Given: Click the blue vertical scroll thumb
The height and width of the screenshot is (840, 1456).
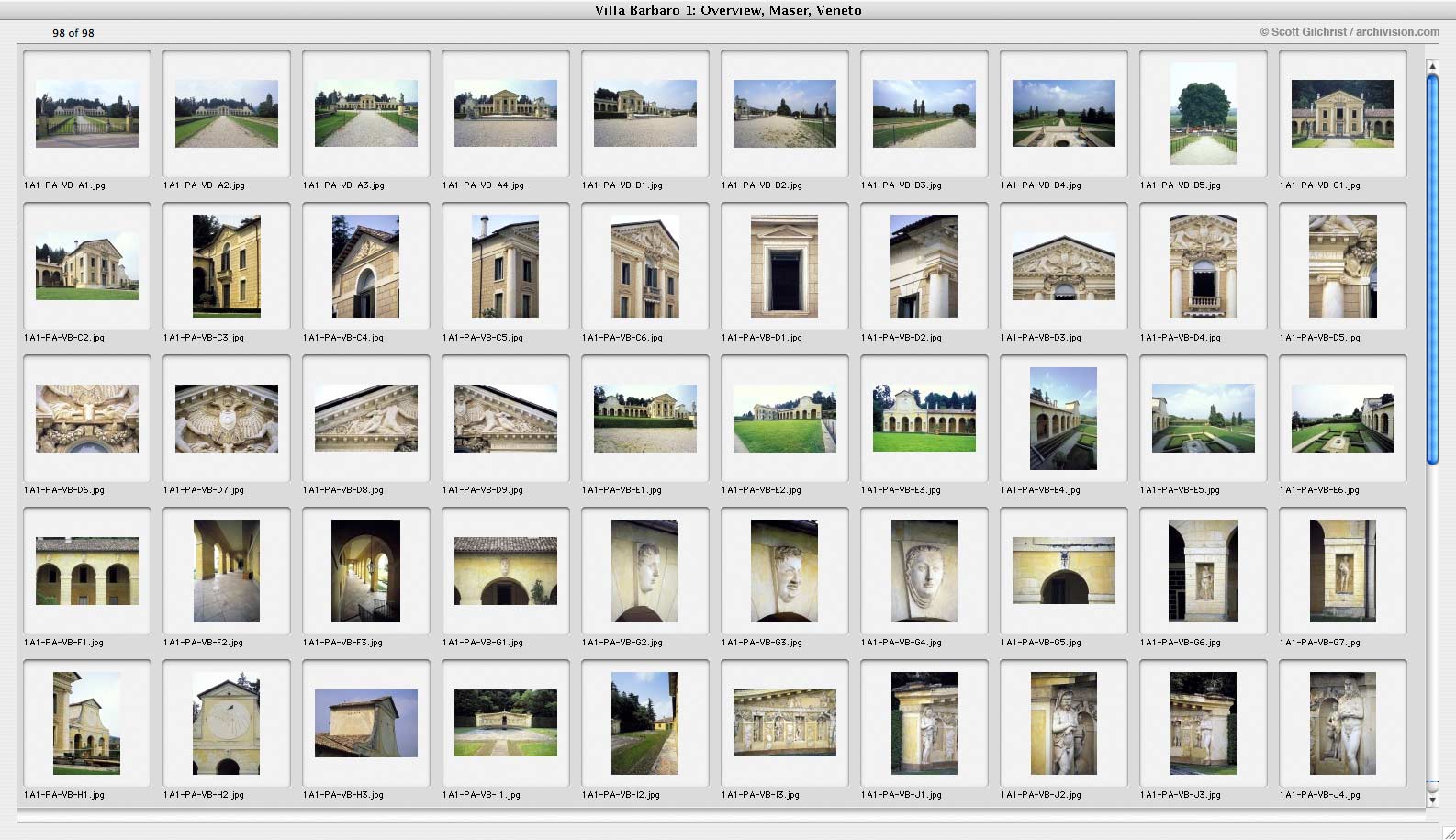Looking at the screenshot, I should click(1432, 270).
